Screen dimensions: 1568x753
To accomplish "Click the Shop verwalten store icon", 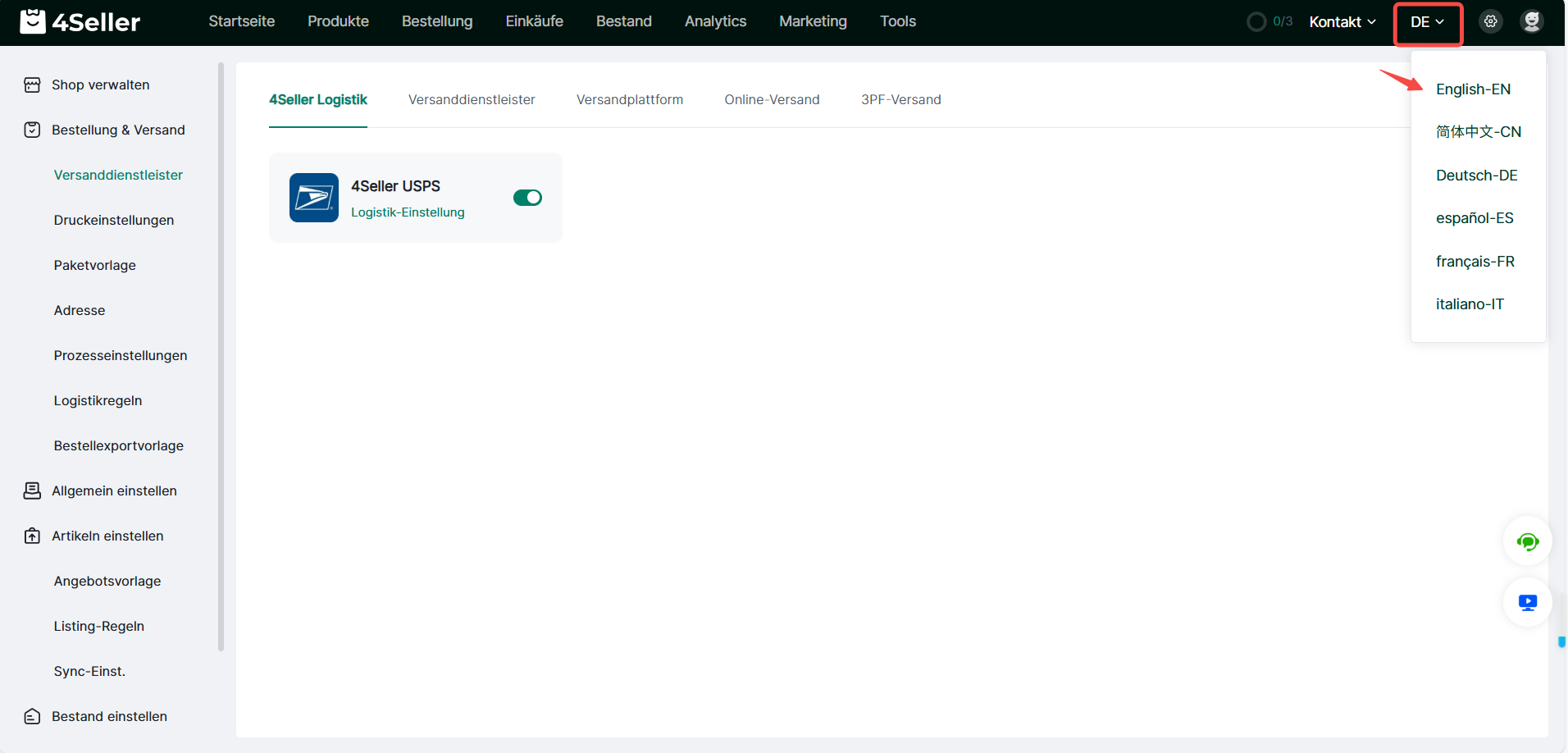I will (x=32, y=85).
